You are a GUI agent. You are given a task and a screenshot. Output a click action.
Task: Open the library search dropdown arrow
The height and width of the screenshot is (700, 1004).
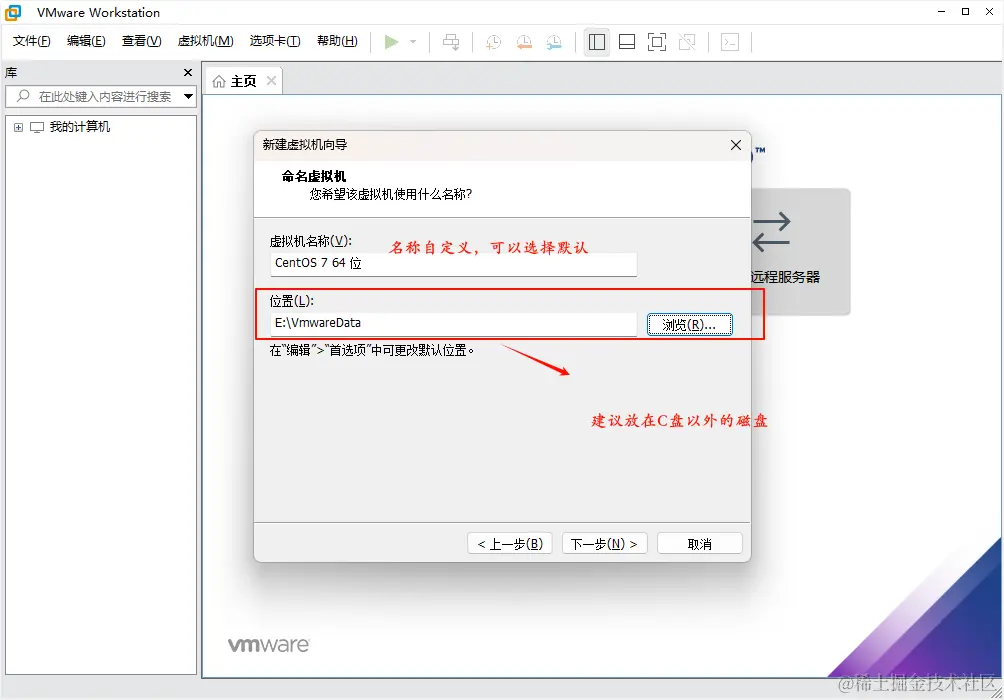pos(188,97)
